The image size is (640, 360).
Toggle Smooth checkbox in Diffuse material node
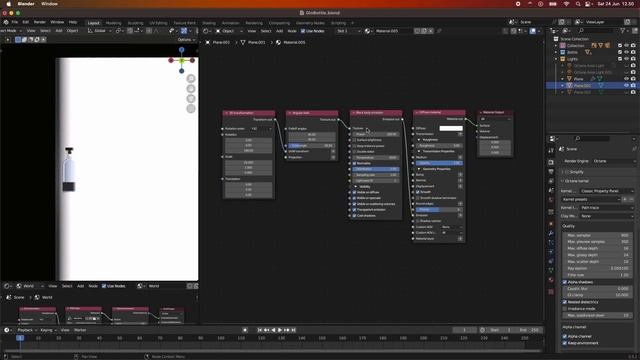pyautogui.click(x=418, y=192)
